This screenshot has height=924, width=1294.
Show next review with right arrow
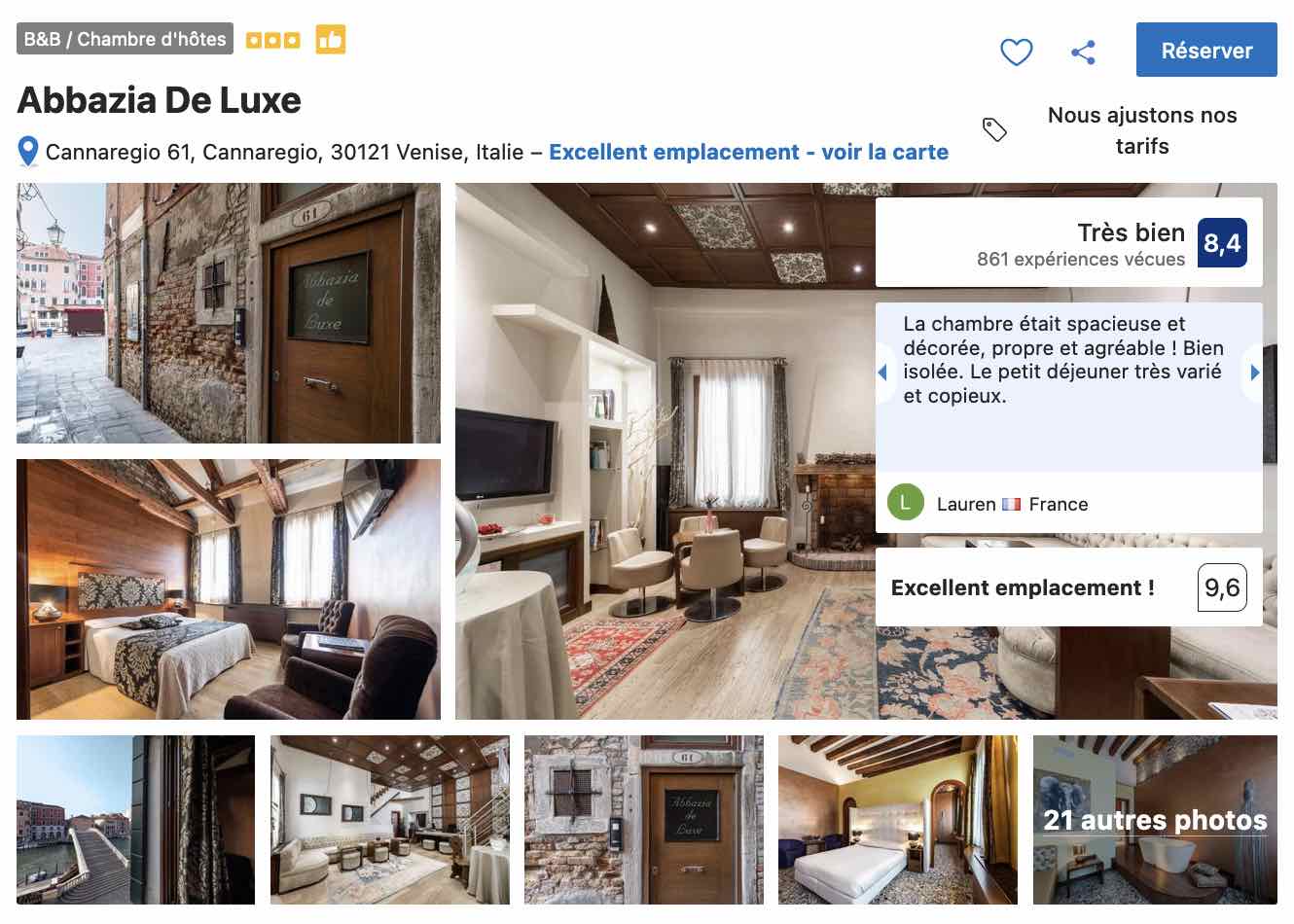[x=1254, y=372]
